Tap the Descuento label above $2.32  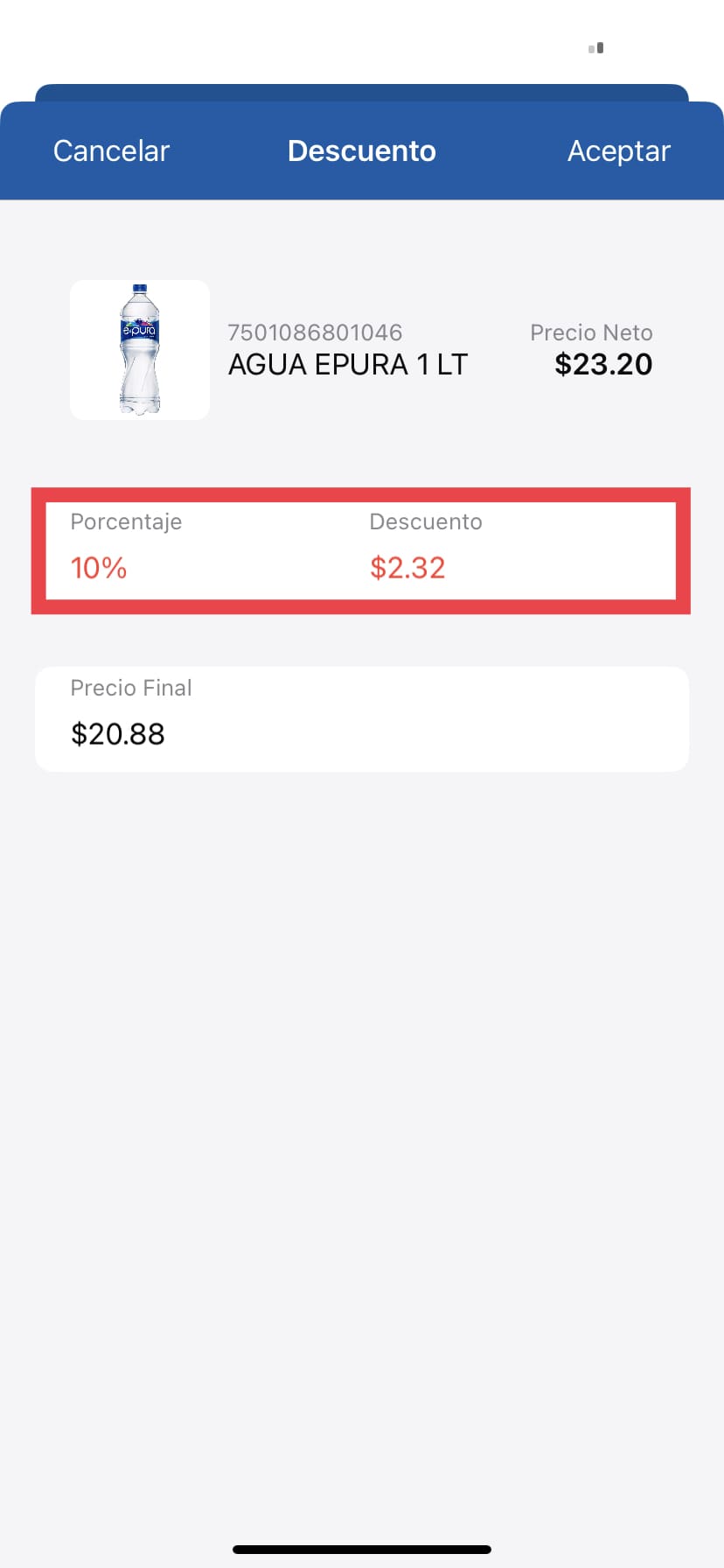(426, 521)
